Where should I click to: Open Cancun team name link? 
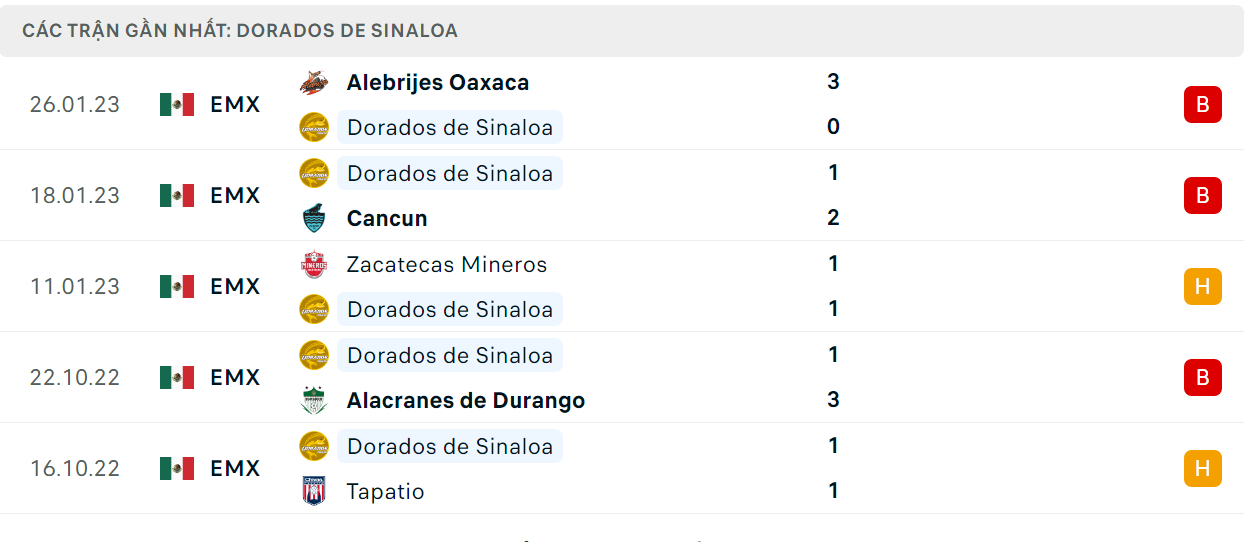(x=387, y=218)
